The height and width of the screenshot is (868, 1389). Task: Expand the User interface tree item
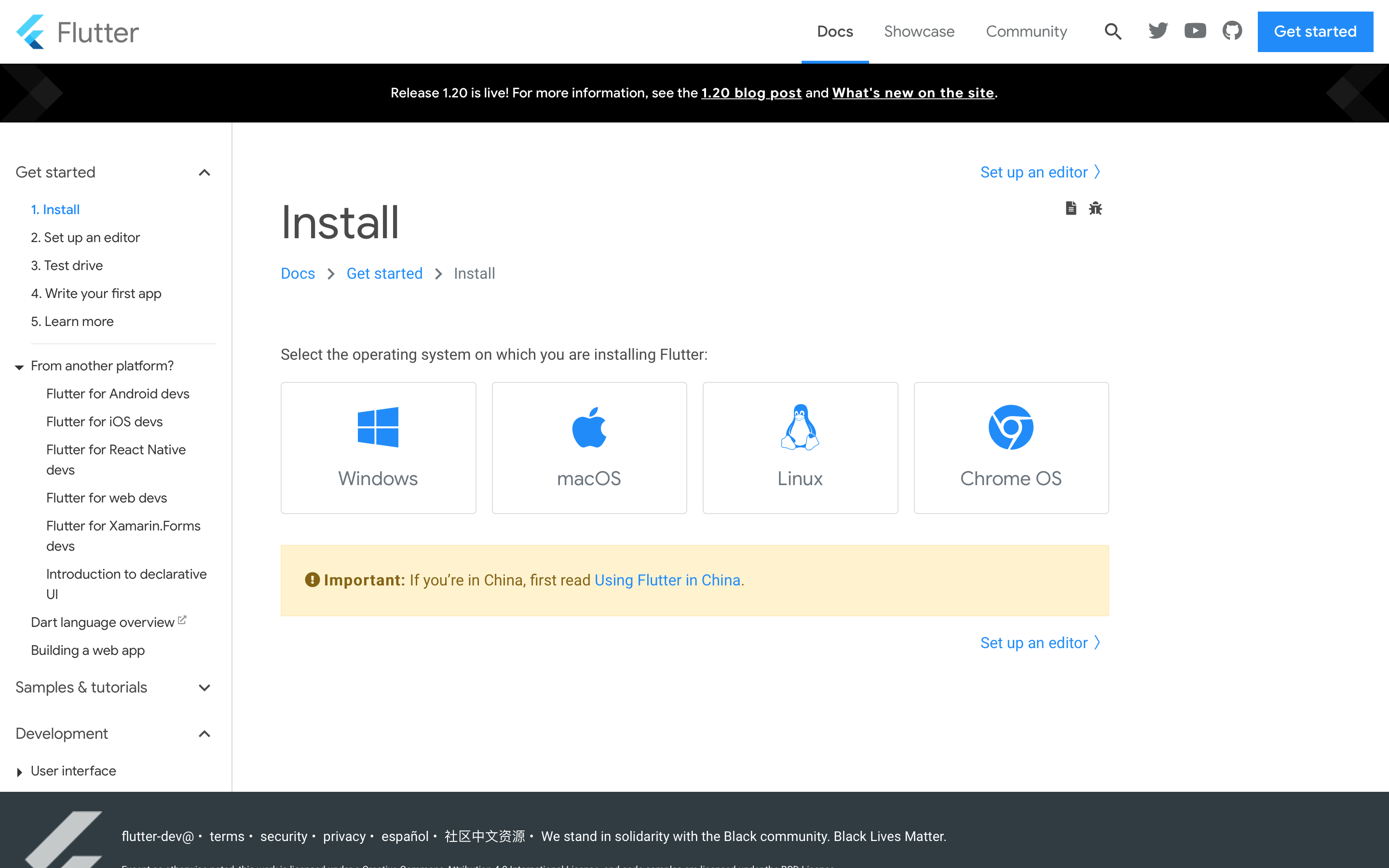19,772
